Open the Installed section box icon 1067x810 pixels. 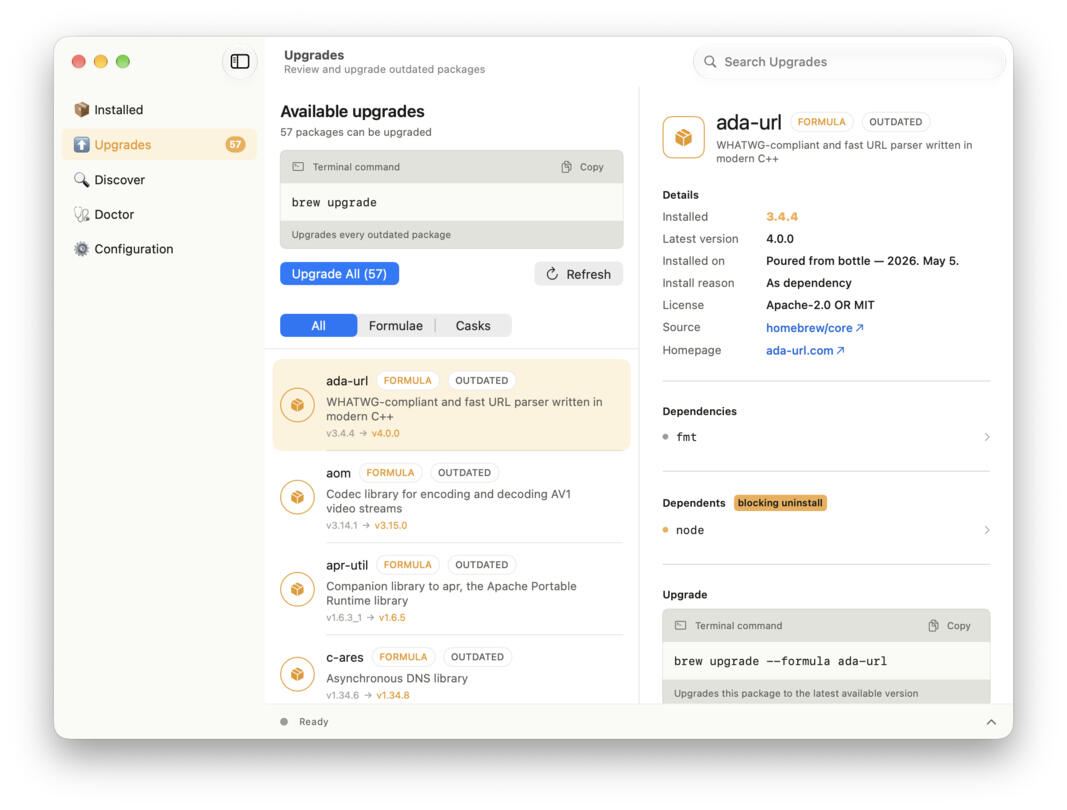click(82, 110)
